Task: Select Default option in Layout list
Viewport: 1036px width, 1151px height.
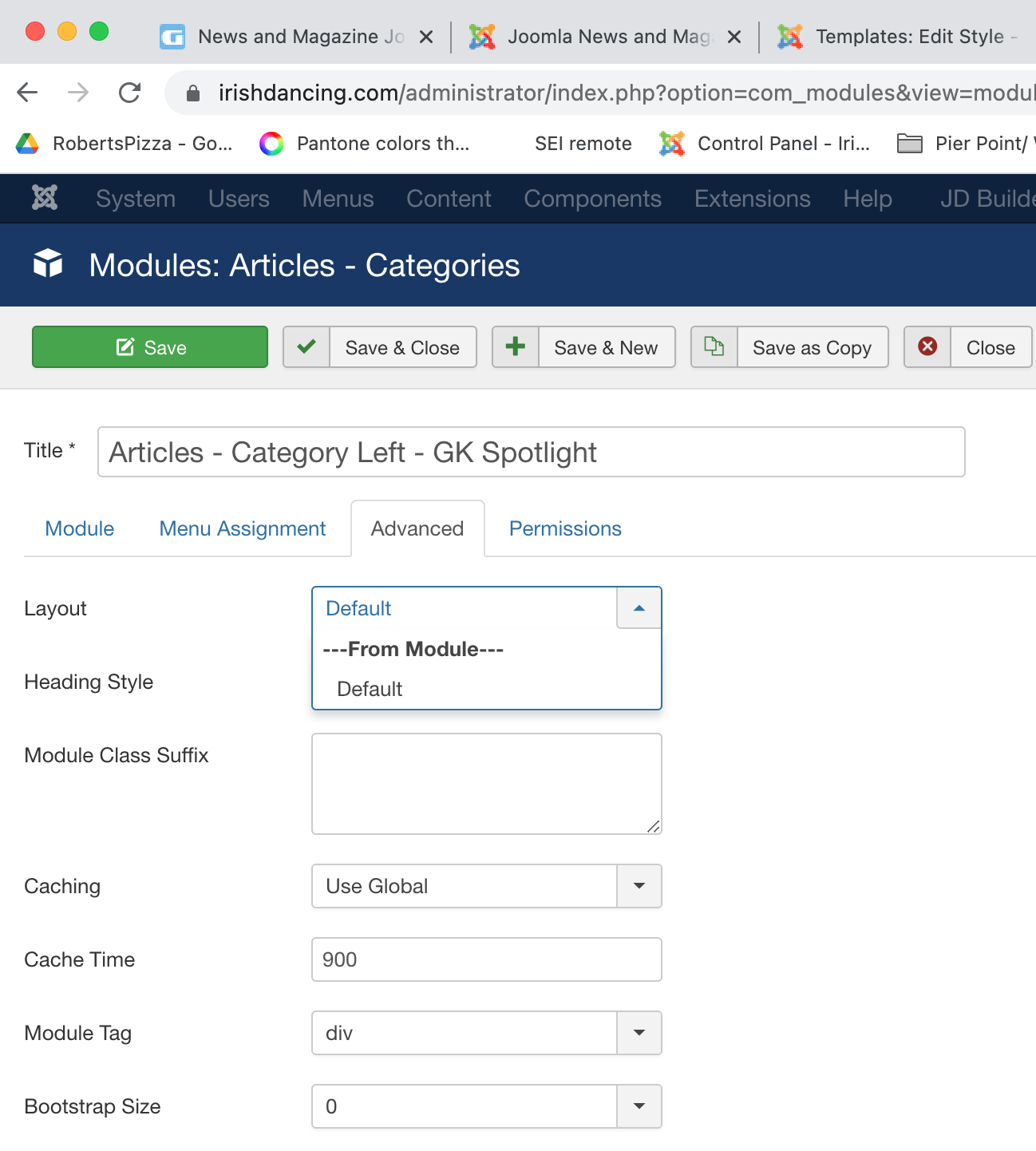Action: (x=370, y=689)
